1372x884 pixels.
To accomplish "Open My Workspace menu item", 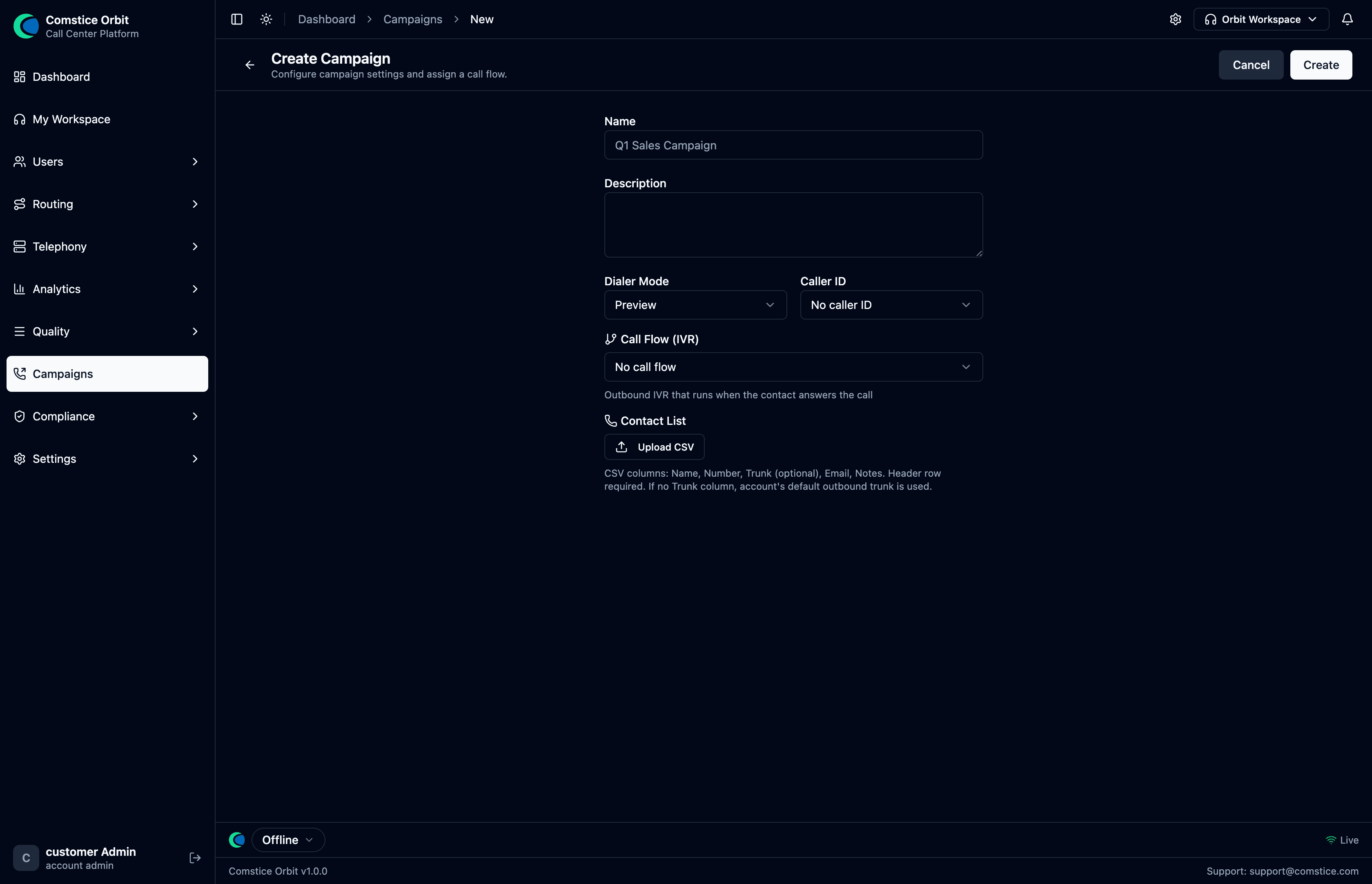I will pos(107,120).
